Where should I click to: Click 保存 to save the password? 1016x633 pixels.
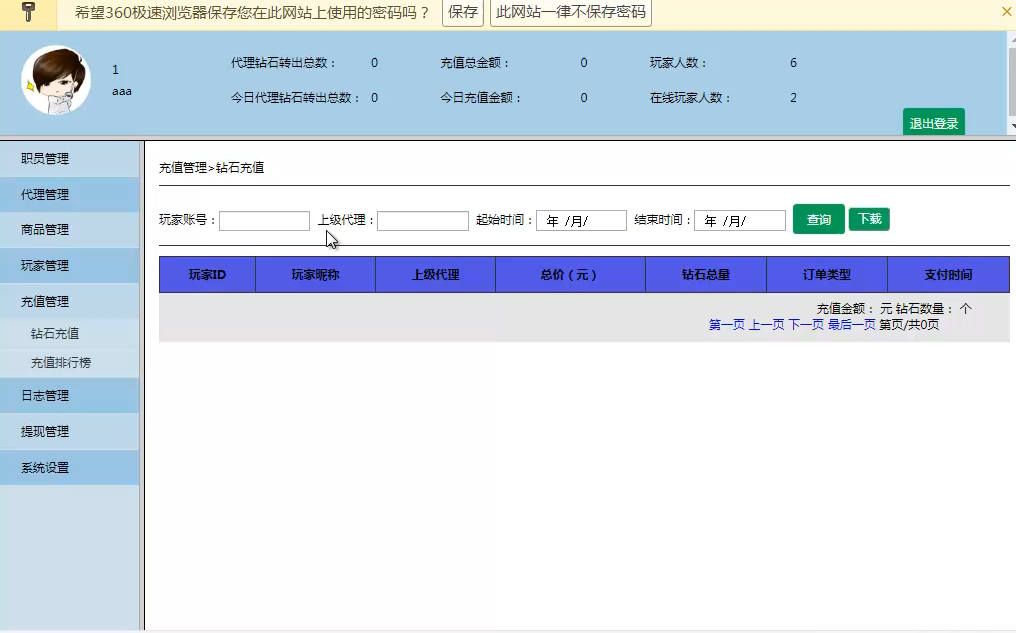point(462,13)
